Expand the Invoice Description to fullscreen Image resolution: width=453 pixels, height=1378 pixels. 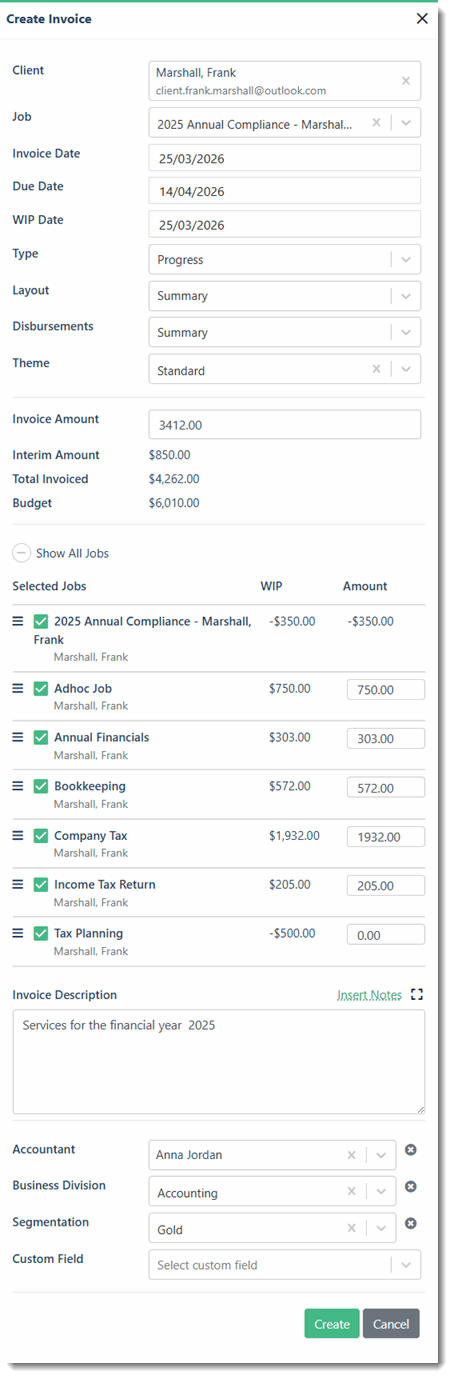[x=418, y=995]
